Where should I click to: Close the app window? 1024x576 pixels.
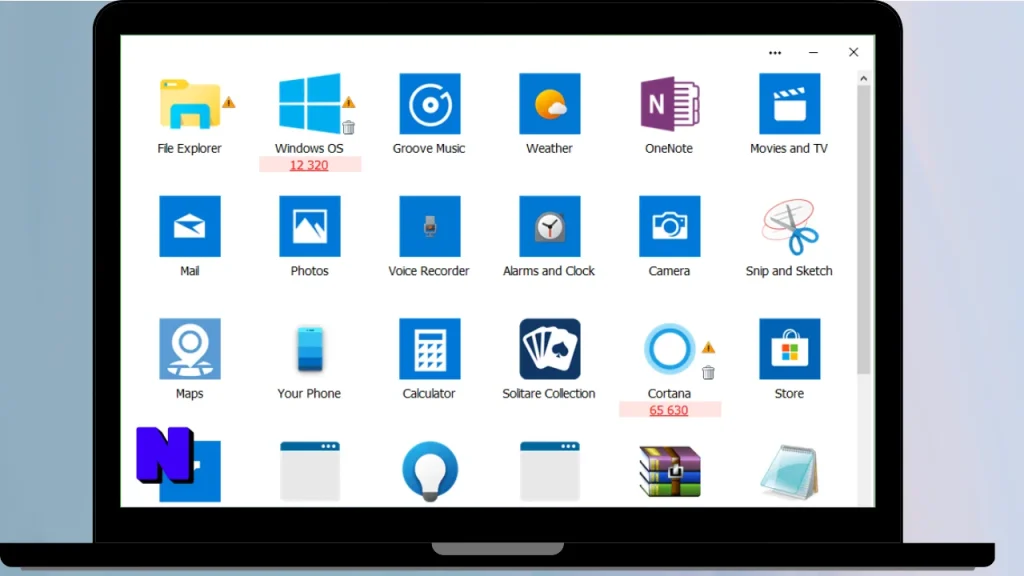tap(854, 52)
